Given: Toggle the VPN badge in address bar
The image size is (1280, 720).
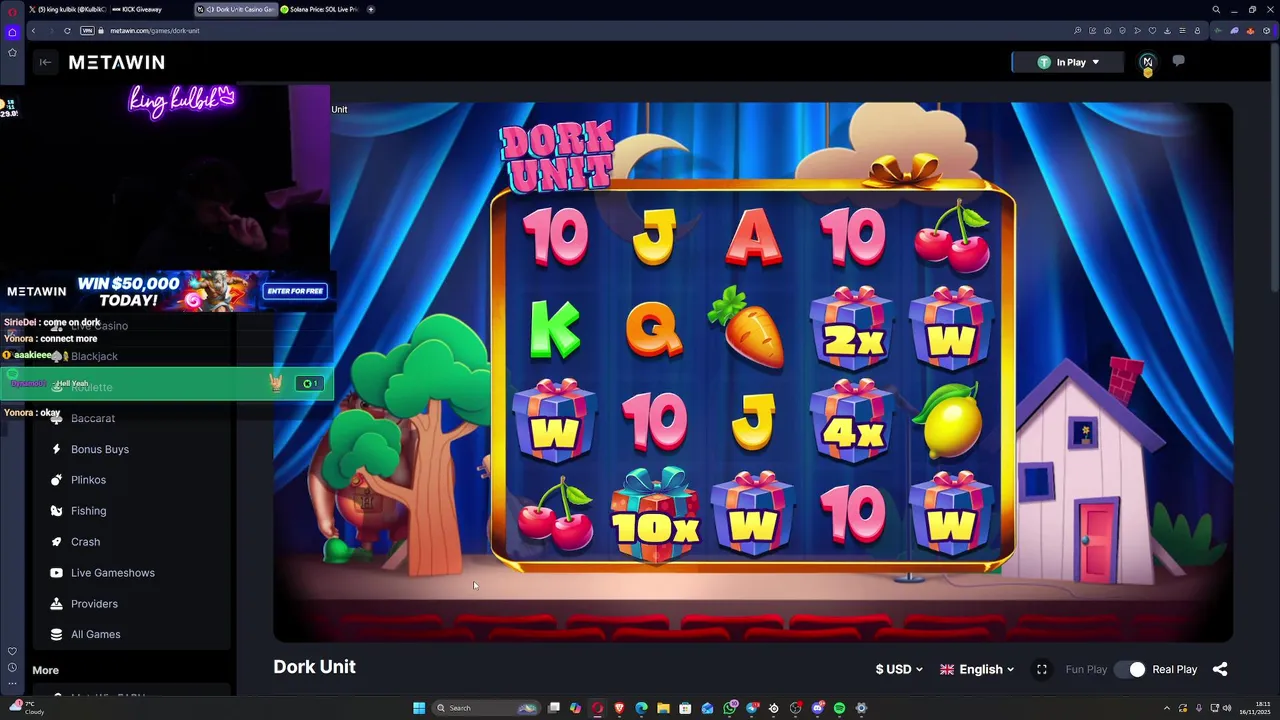Looking at the screenshot, I should point(86,31).
